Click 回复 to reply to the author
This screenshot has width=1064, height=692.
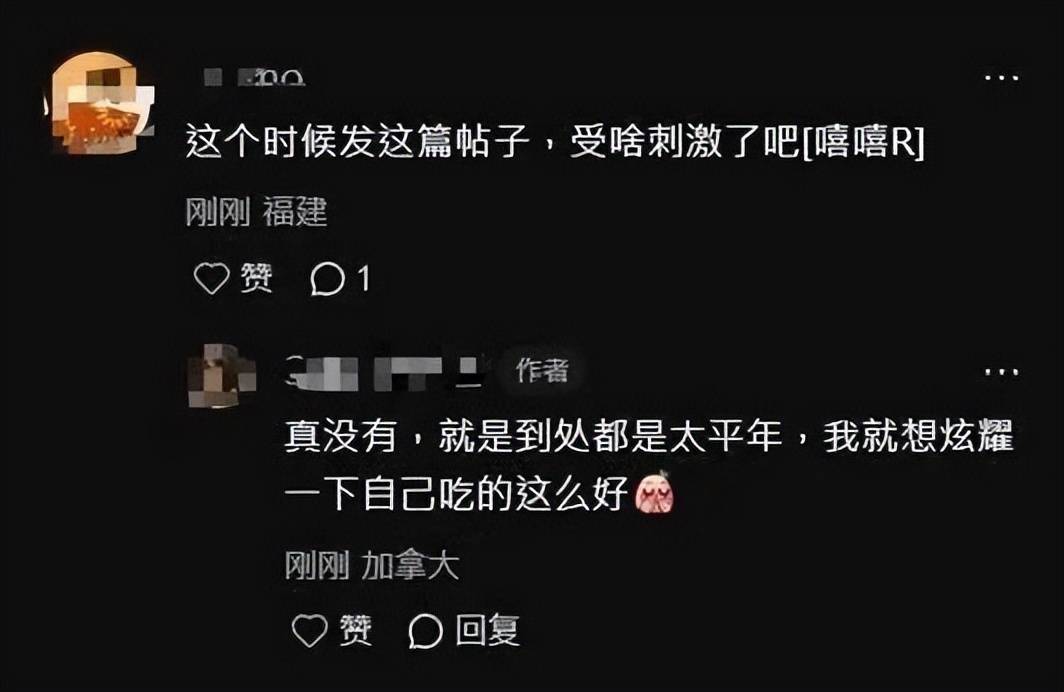click(487, 630)
